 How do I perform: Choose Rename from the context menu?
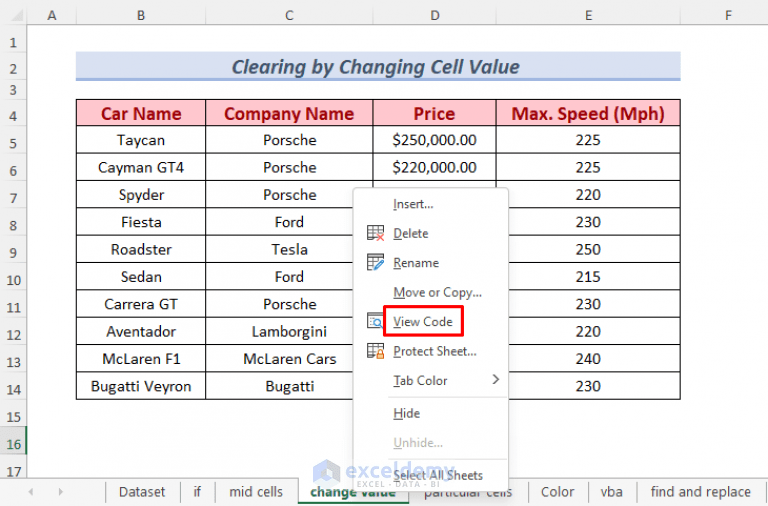point(431,263)
